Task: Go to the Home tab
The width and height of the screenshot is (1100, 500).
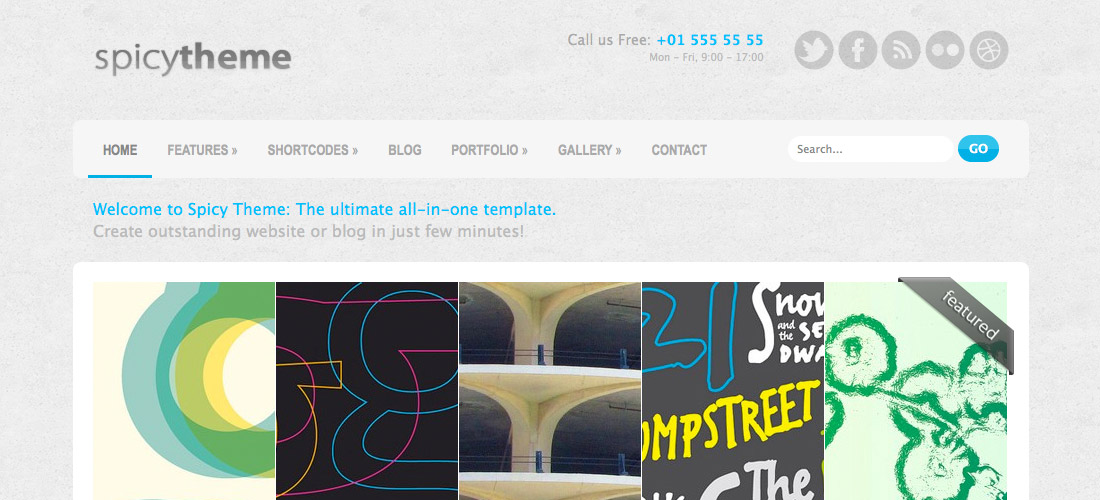Action: click(120, 150)
